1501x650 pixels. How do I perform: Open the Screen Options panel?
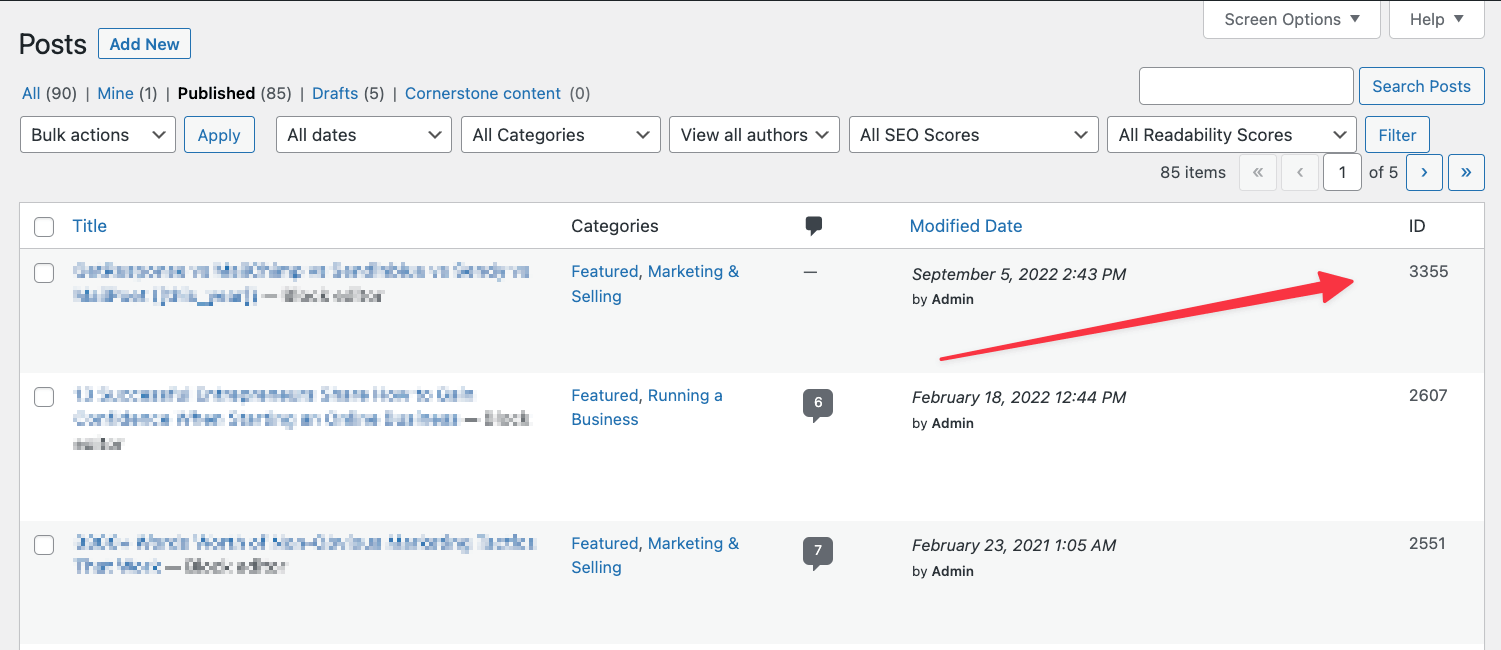[x=1290, y=19]
